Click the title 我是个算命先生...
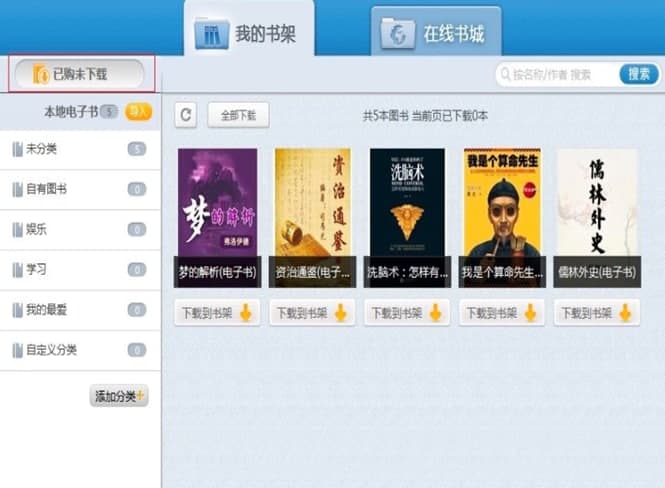 point(502,272)
